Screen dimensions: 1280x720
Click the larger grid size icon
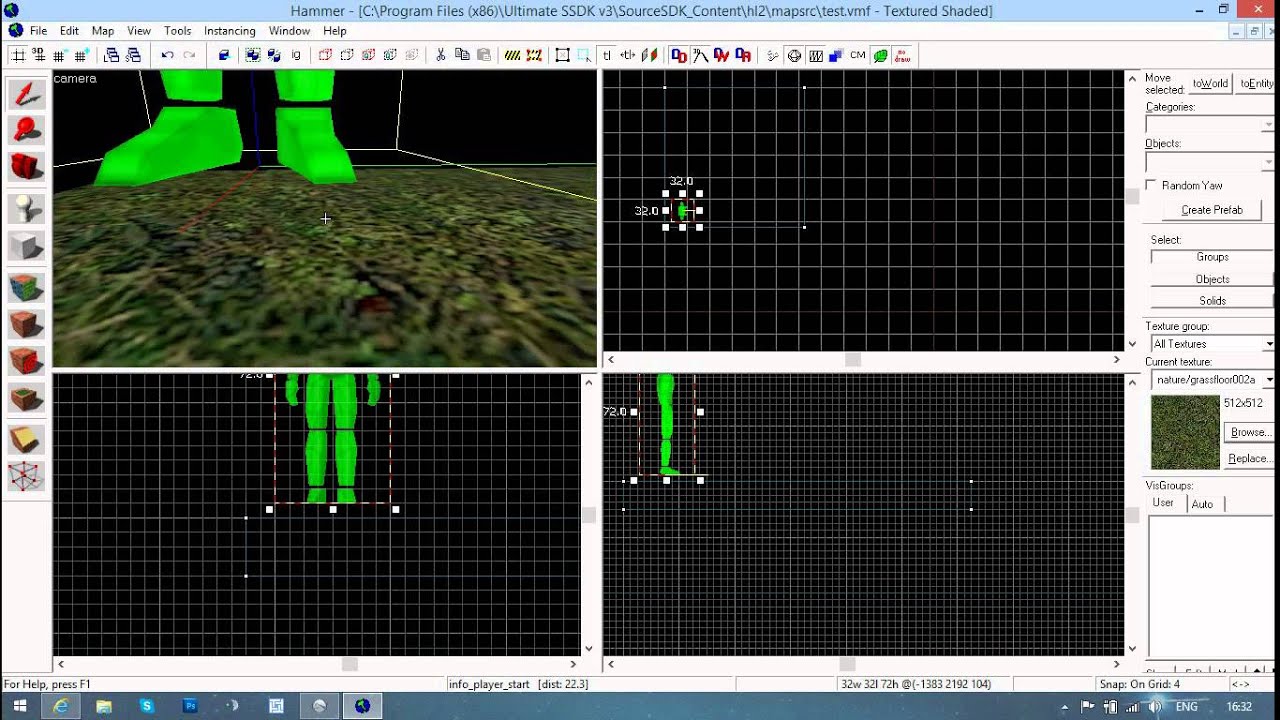[81, 55]
